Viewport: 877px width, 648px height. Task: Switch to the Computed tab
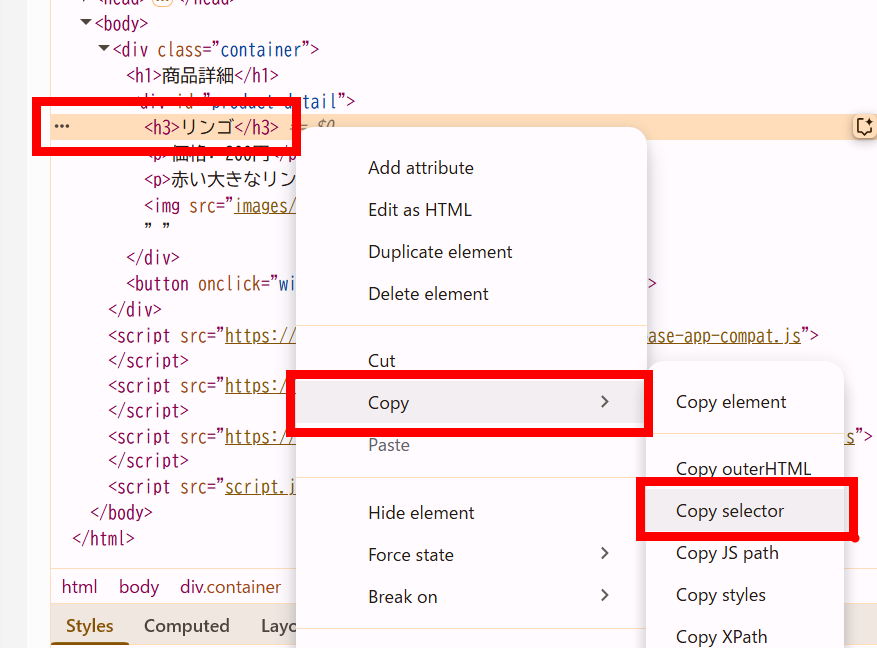click(x=187, y=626)
